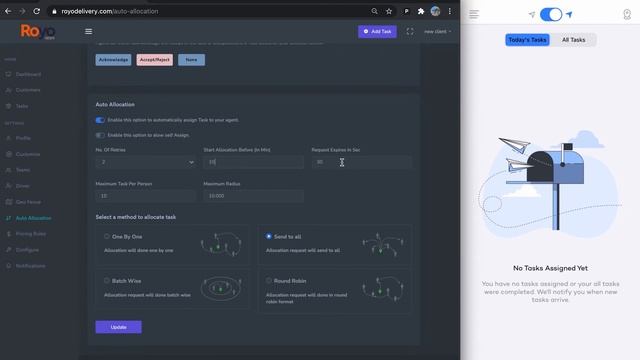The height and width of the screenshot is (360, 640).
Task: Open the Chrome profile avatar
Action: [x=436, y=11]
